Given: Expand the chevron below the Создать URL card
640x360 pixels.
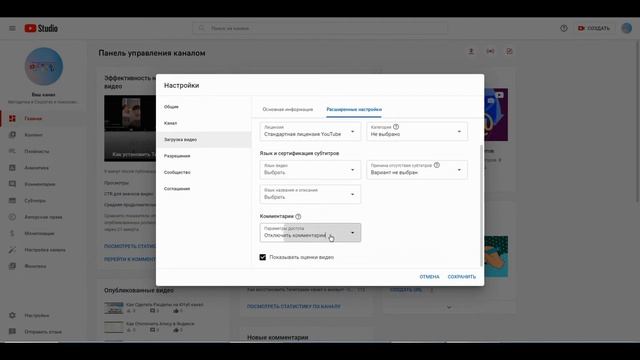Looking at the screenshot, I should click(x=449, y=307).
